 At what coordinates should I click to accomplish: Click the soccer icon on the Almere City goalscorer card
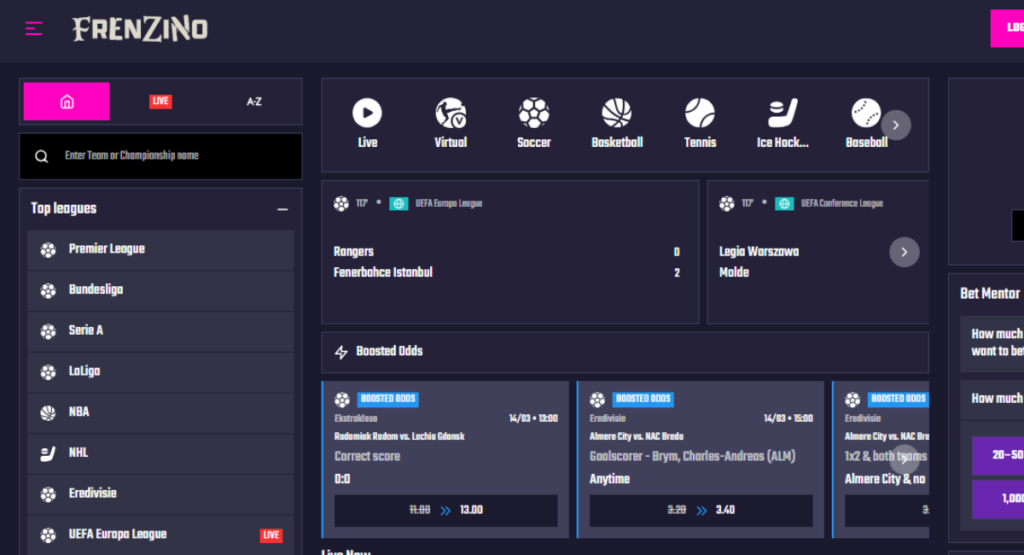coord(598,399)
